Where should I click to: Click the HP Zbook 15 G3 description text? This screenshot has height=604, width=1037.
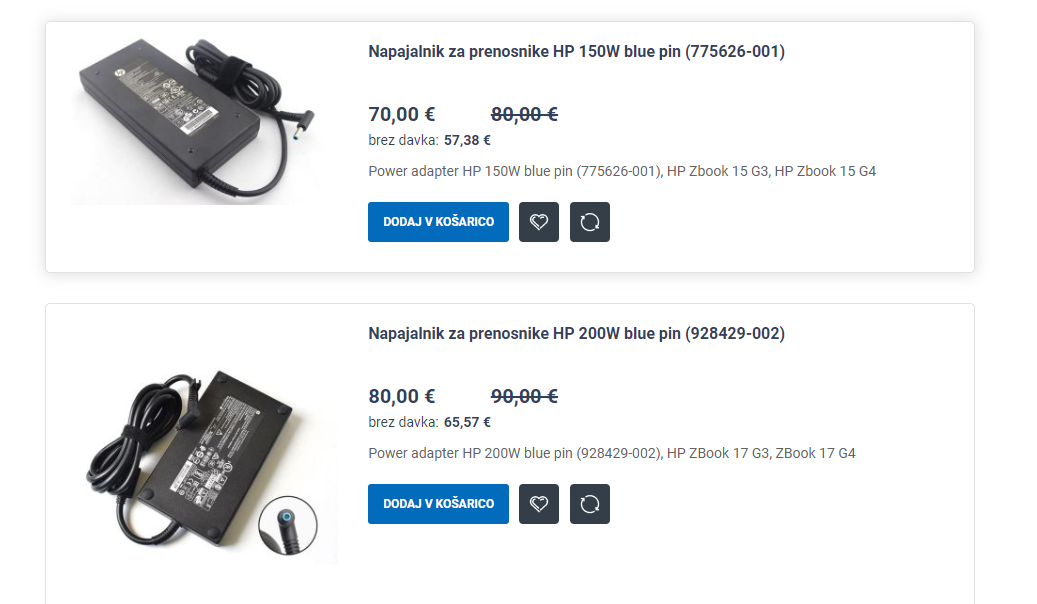point(718,171)
